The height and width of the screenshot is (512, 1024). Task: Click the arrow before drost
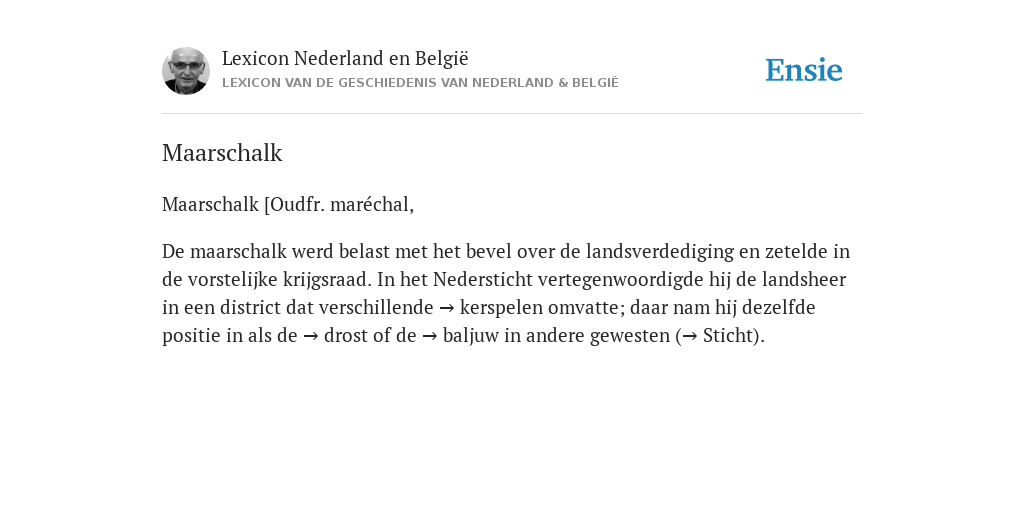(311, 336)
